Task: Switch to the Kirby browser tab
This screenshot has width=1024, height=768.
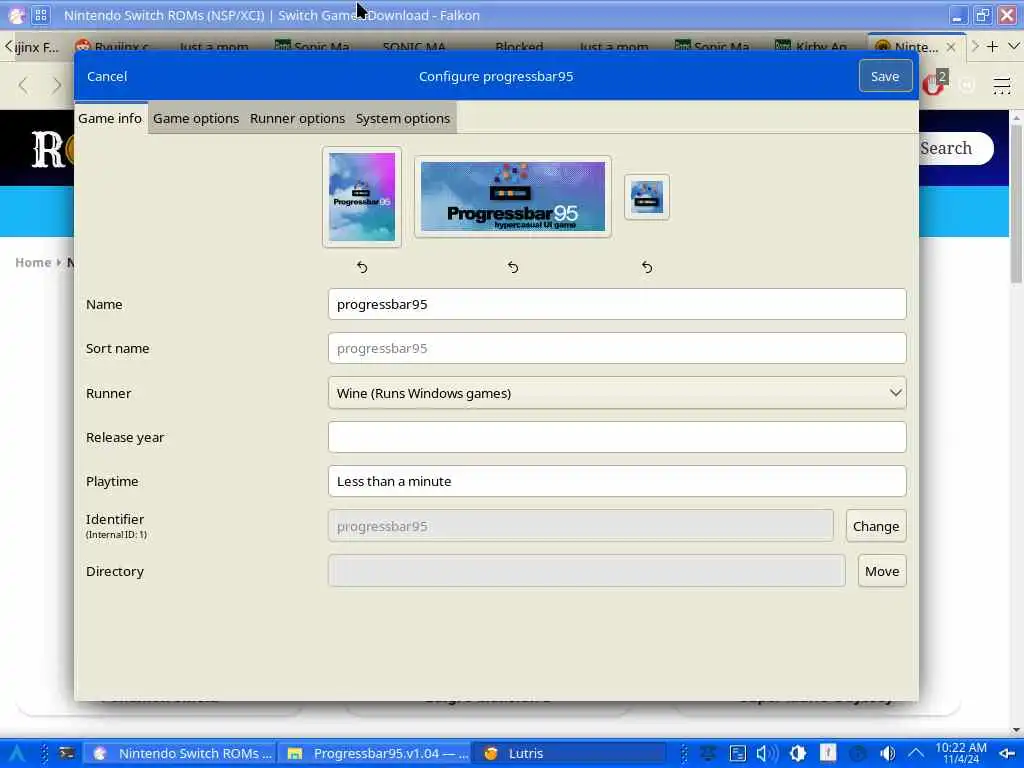Action: point(812,46)
